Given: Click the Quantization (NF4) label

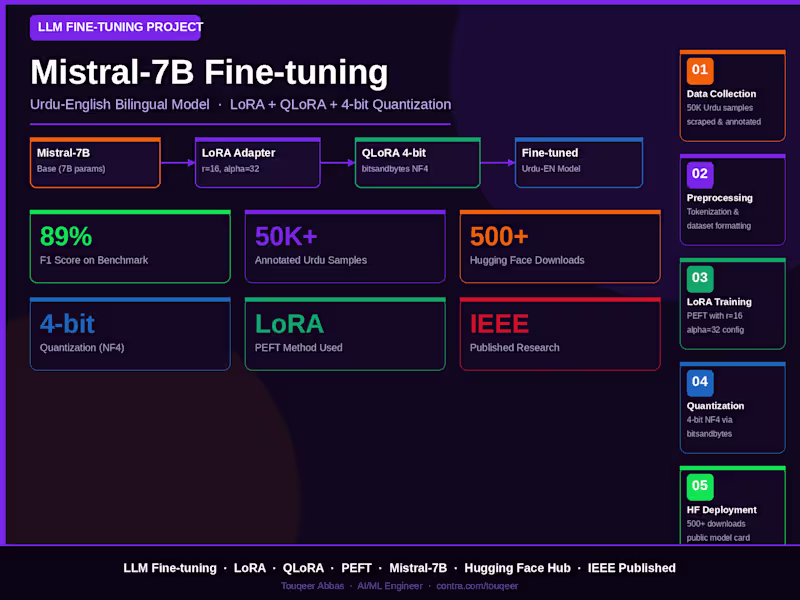Looking at the screenshot, I should [x=82, y=348].
